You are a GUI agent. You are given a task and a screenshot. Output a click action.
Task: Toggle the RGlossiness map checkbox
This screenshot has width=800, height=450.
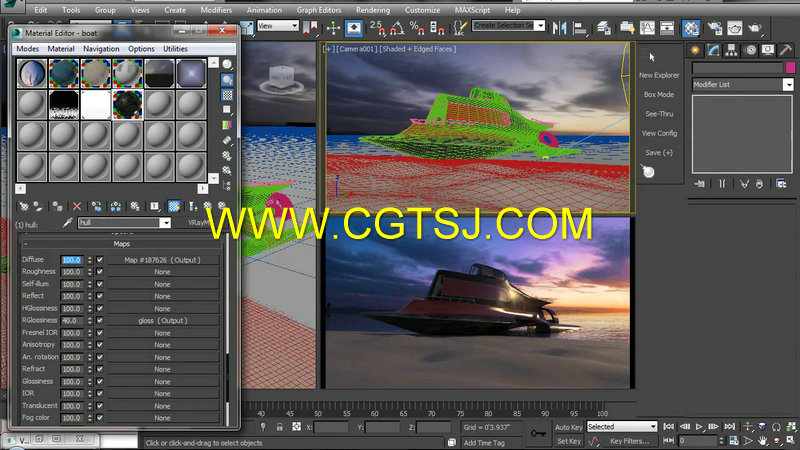[x=100, y=320]
